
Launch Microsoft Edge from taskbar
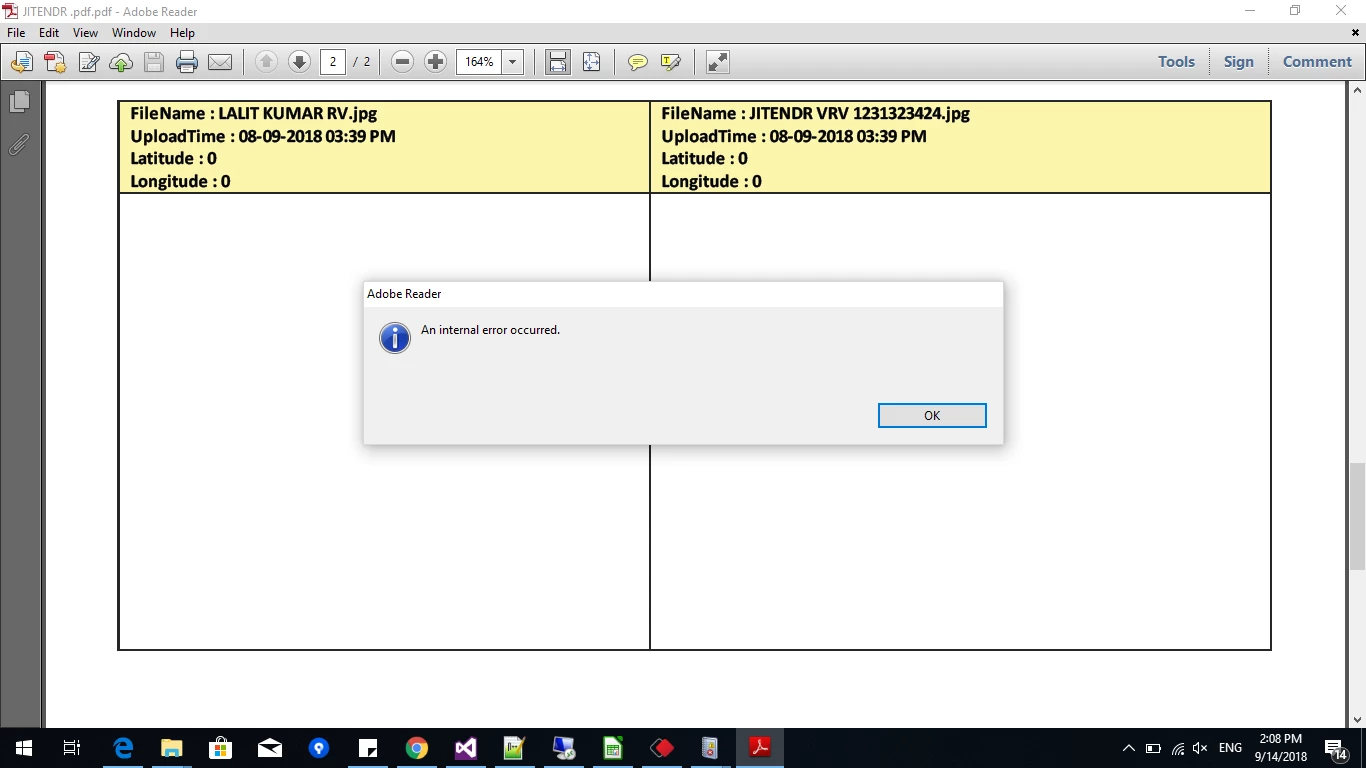point(123,748)
